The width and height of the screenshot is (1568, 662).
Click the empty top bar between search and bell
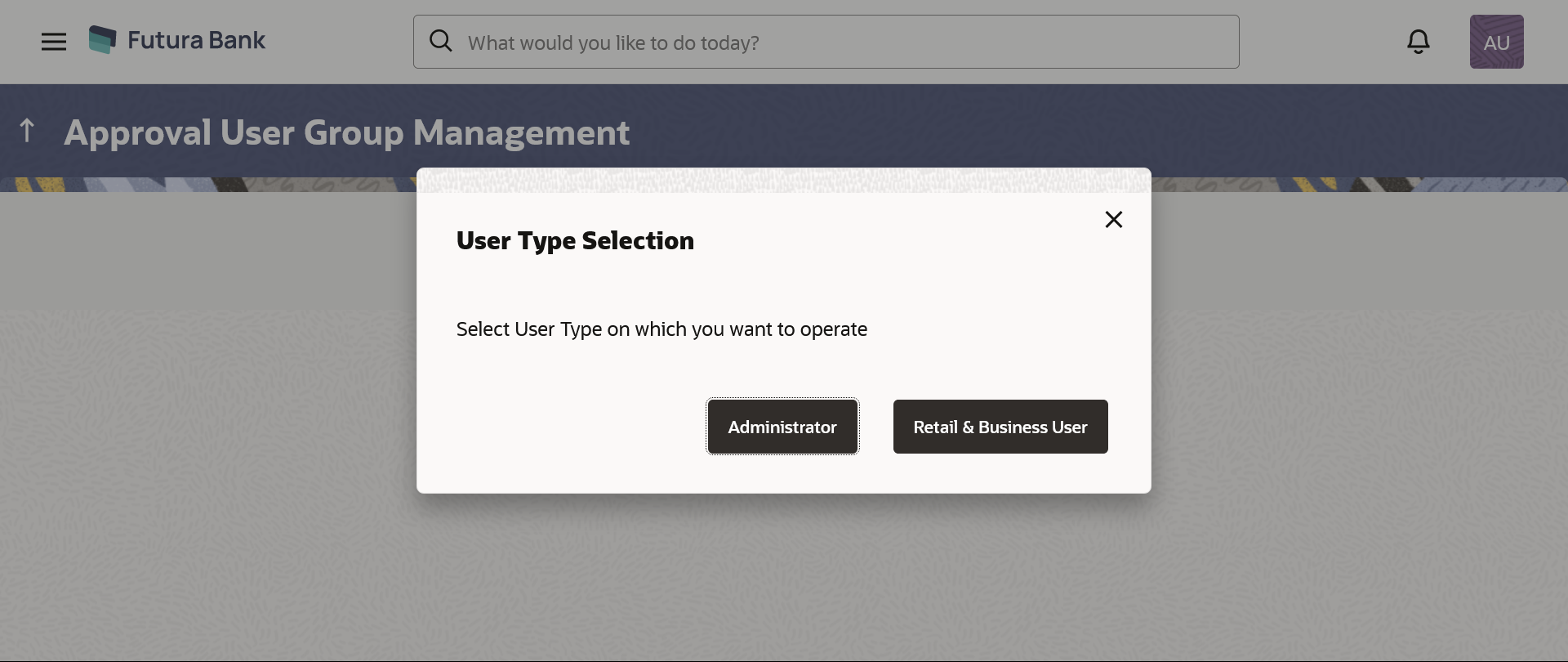coord(1323,42)
